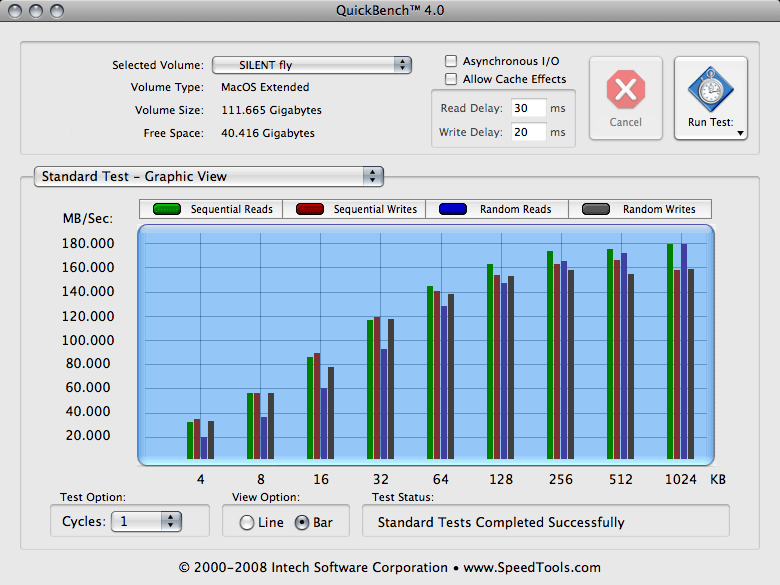This screenshot has height=585, width=780.
Task: Click the Read Delay input field
Action: (x=527, y=108)
